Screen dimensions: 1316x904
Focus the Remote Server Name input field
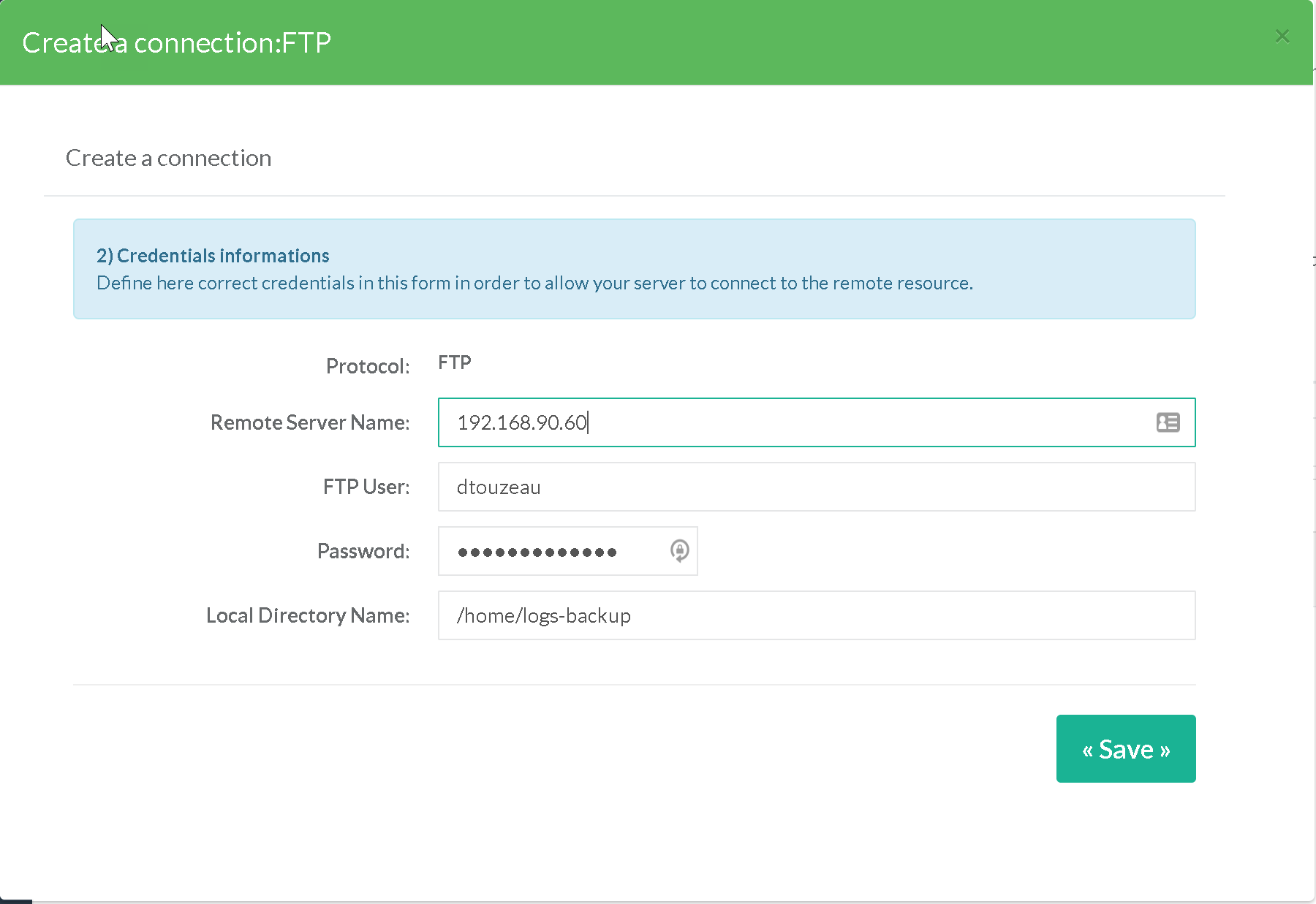(x=790, y=422)
